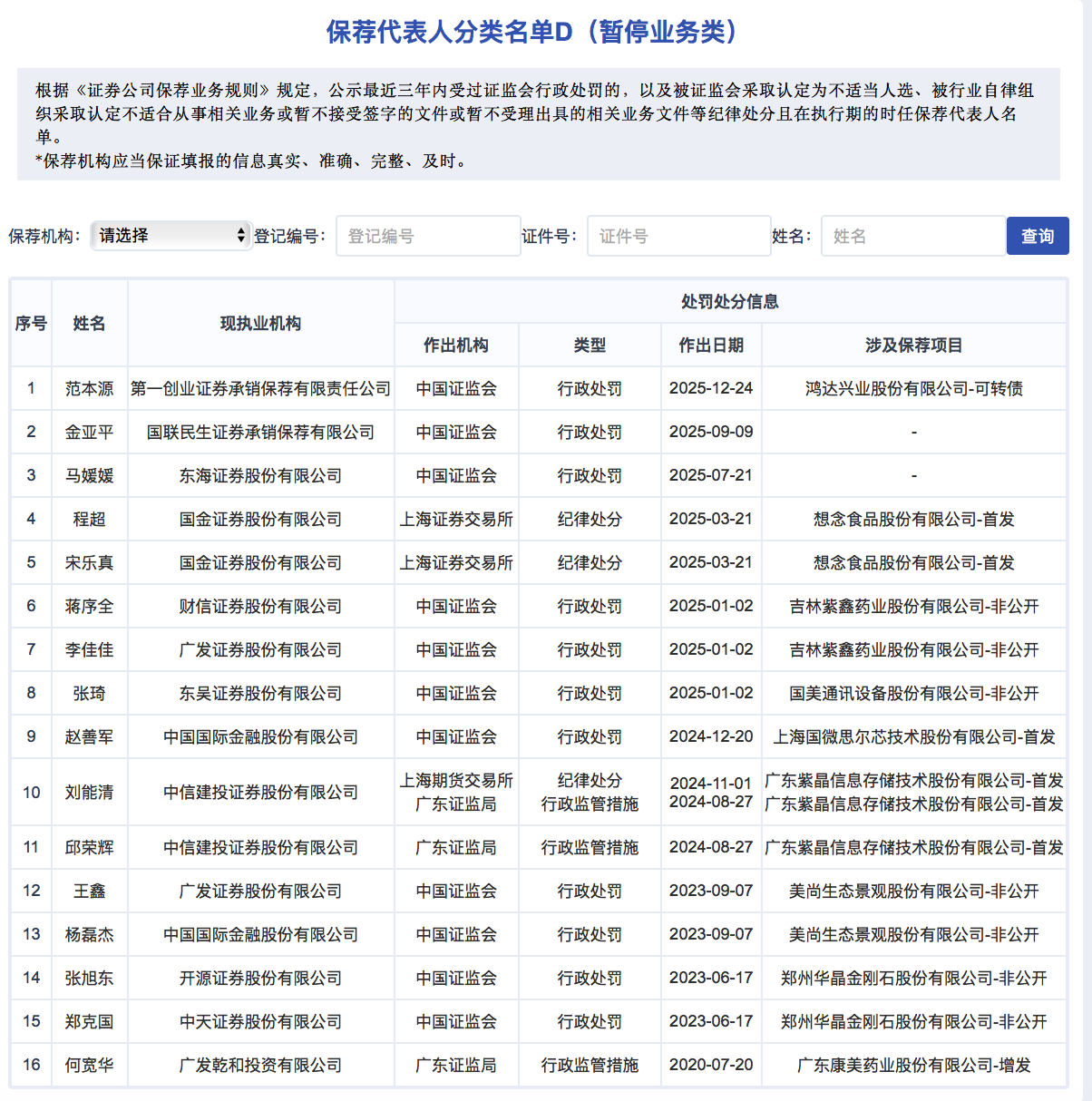Image resolution: width=1092 pixels, height=1101 pixels.
Task: Click the dropdown stepper arrows beside 请选择
Action: [x=239, y=235]
